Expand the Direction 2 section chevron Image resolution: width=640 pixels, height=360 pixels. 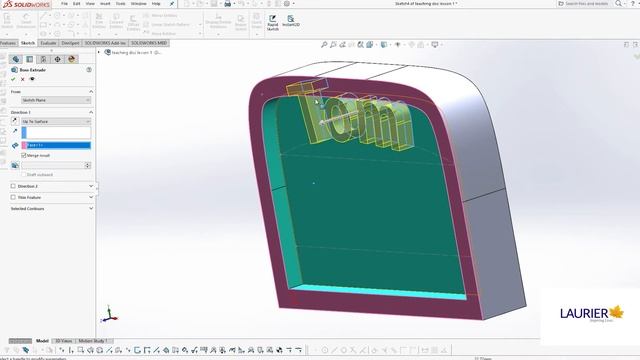point(91,186)
